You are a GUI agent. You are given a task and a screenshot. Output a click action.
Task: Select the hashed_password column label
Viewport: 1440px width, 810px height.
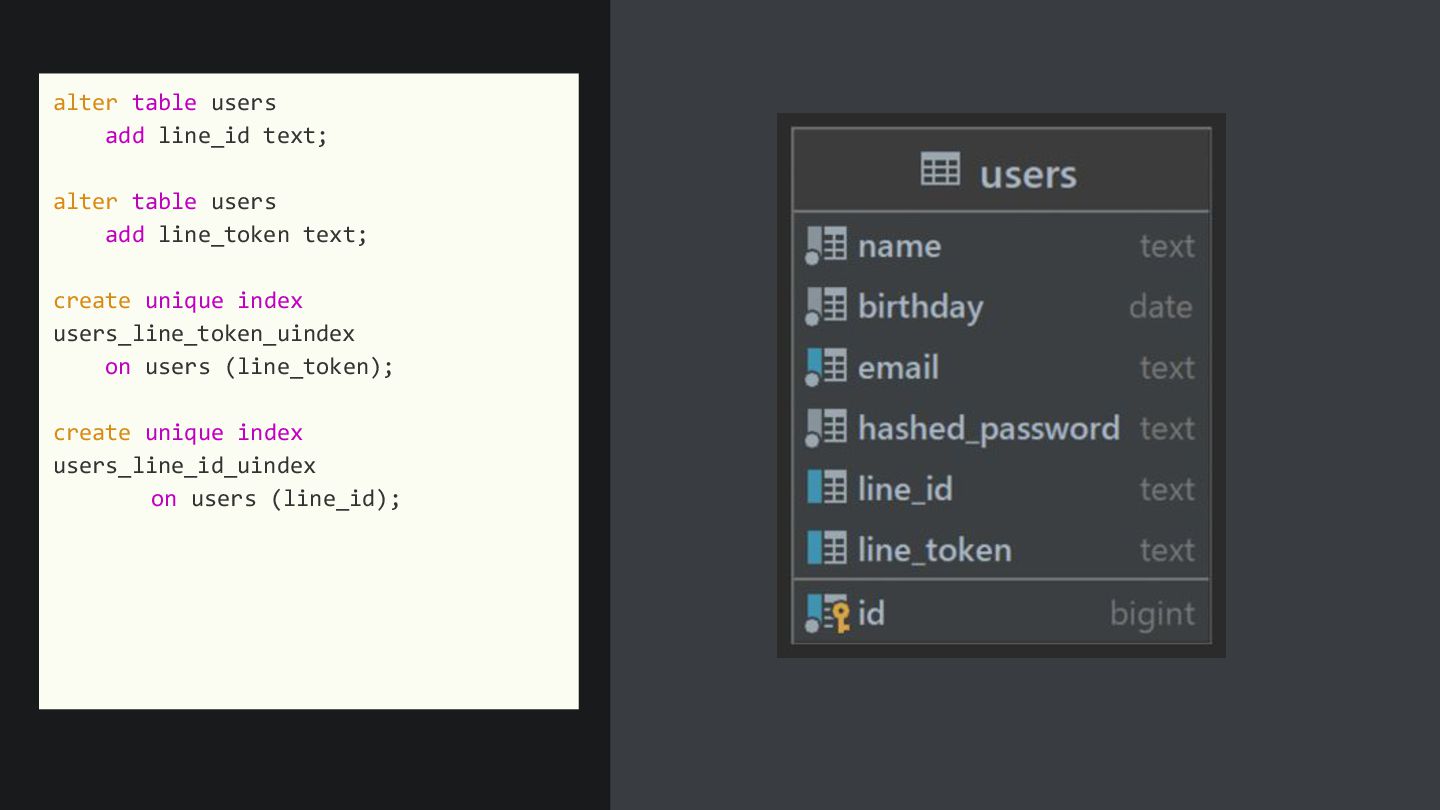click(988, 428)
